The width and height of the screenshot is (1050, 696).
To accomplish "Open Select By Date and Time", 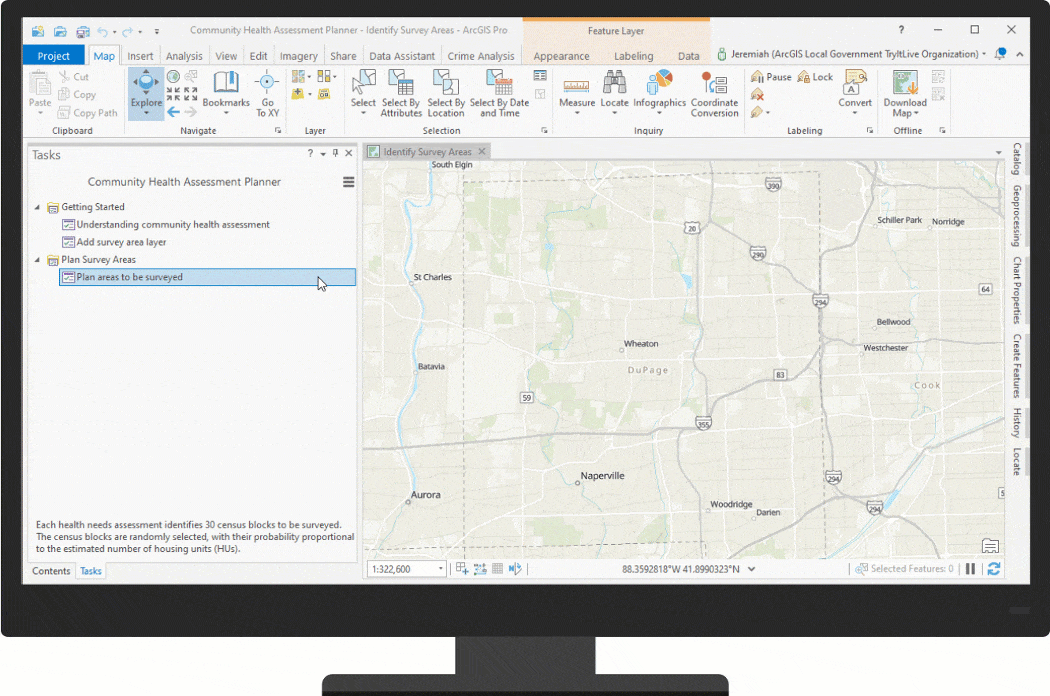I will click(499, 92).
